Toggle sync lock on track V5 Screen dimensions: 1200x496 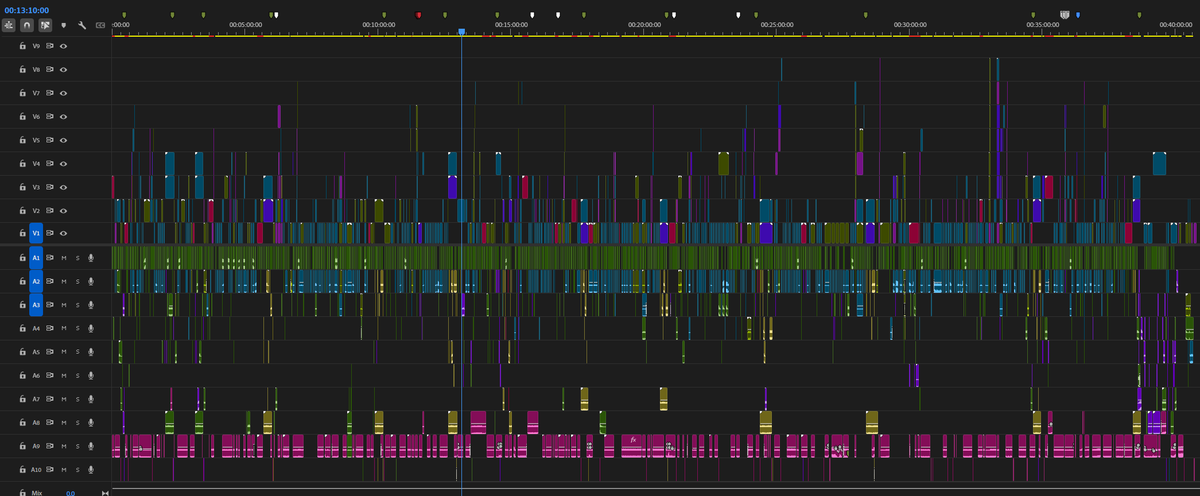tap(50, 140)
